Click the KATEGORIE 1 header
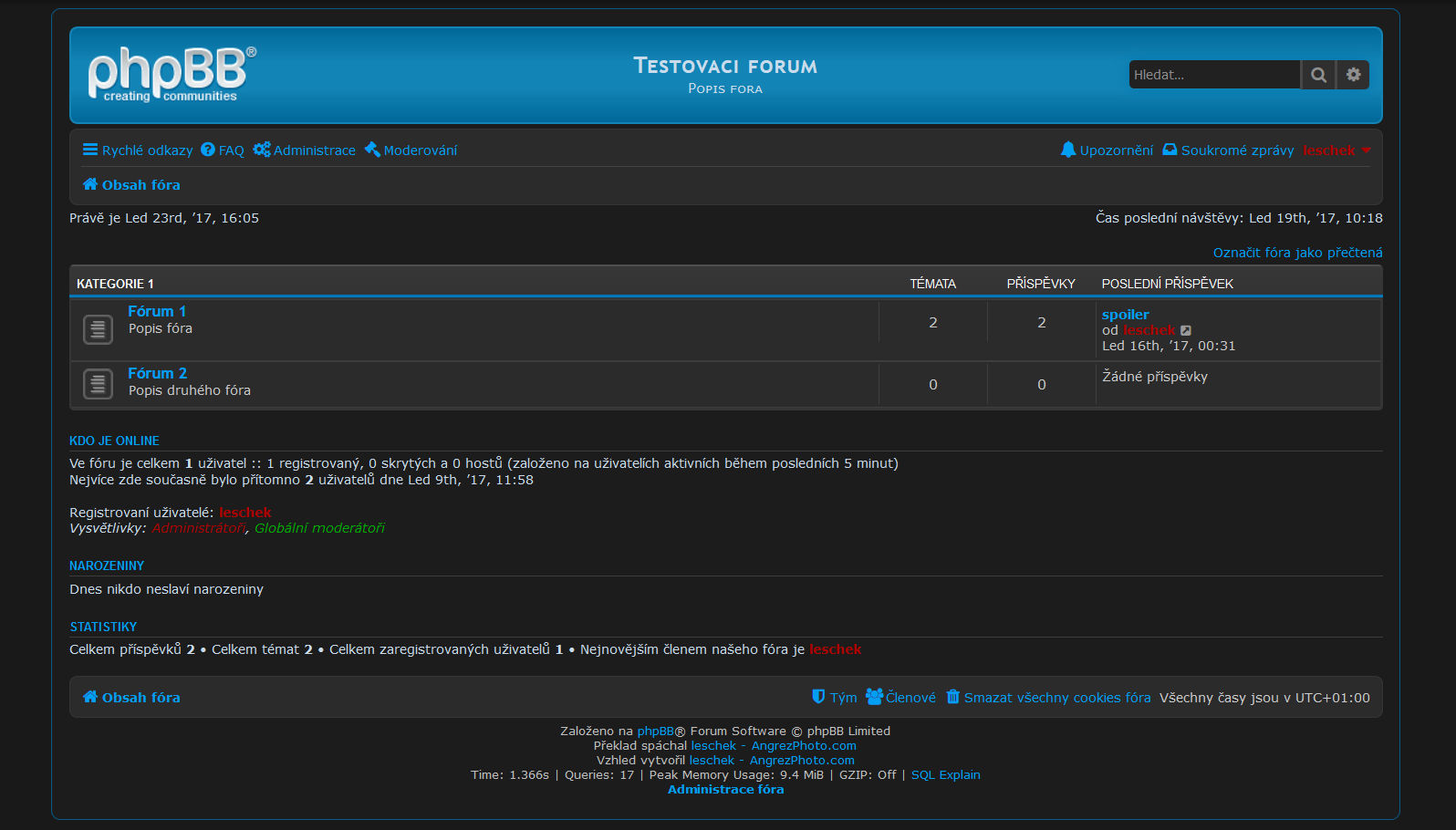 point(115,284)
